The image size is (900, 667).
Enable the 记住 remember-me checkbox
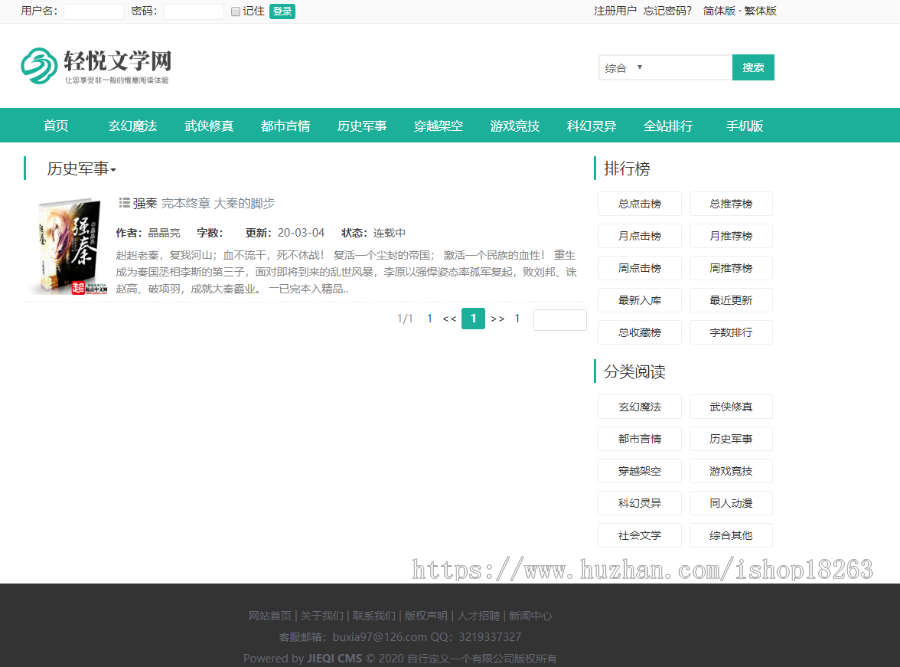click(x=235, y=11)
